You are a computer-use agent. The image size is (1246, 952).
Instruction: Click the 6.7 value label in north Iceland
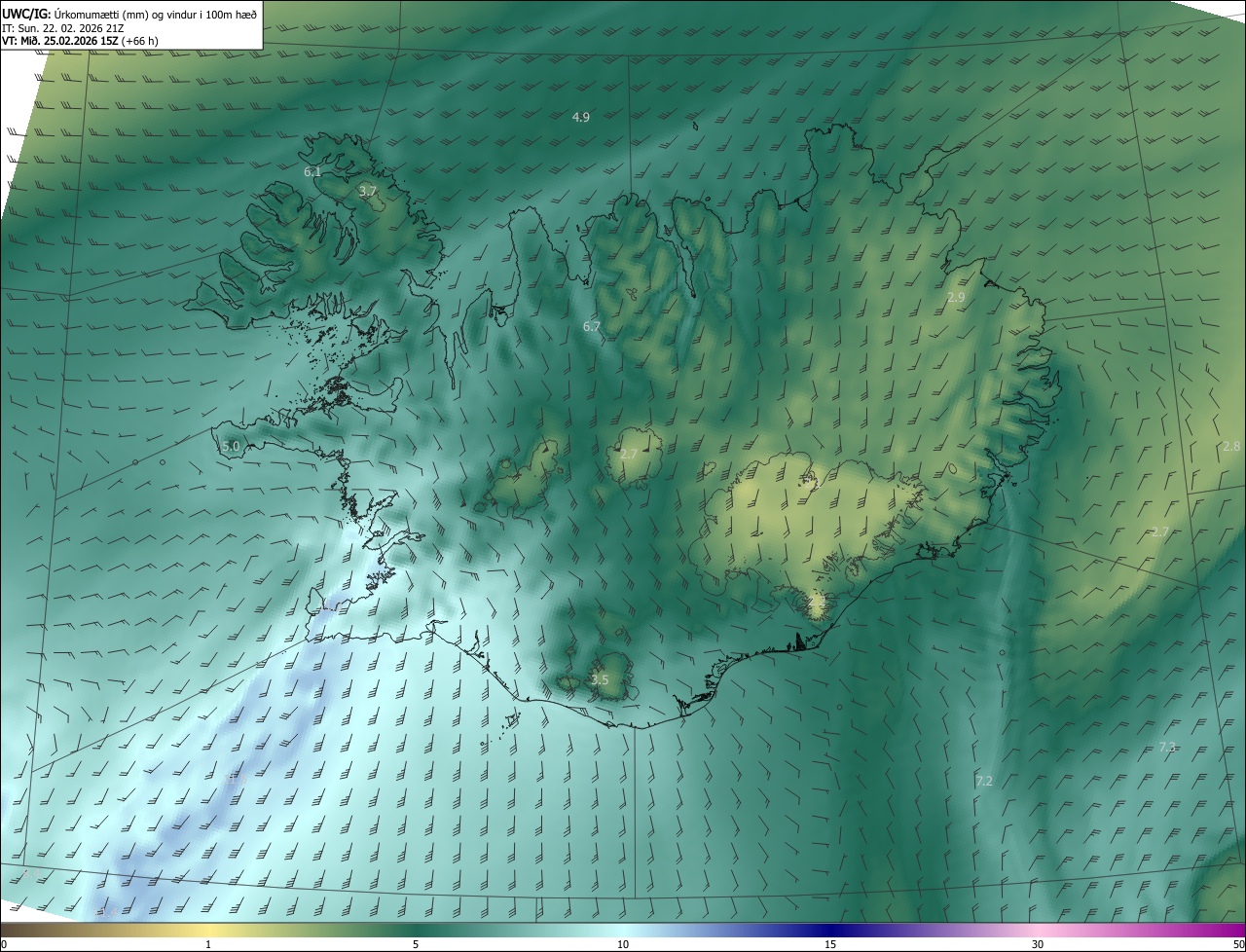tap(592, 327)
